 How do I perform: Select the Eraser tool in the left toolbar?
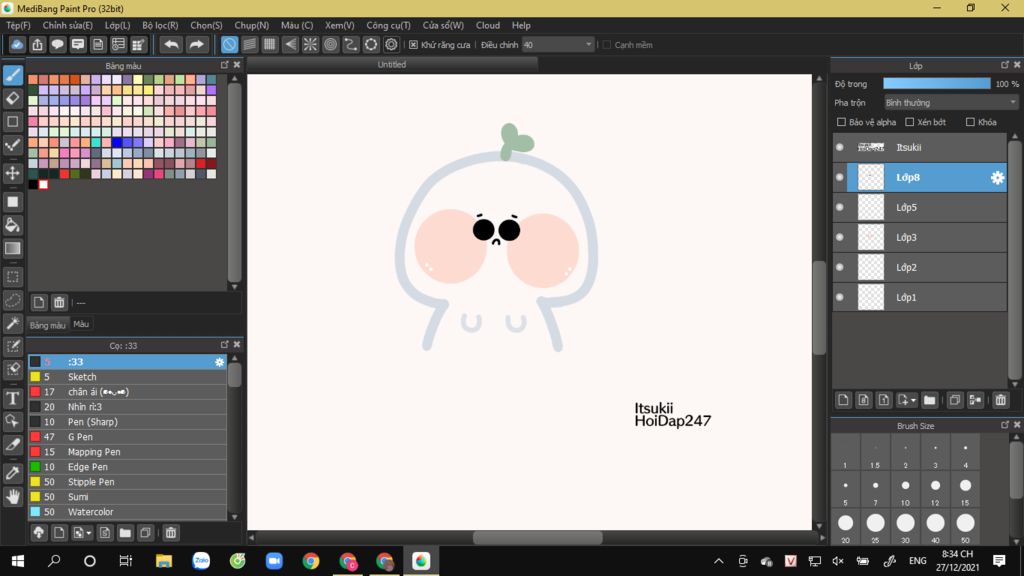pos(13,98)
